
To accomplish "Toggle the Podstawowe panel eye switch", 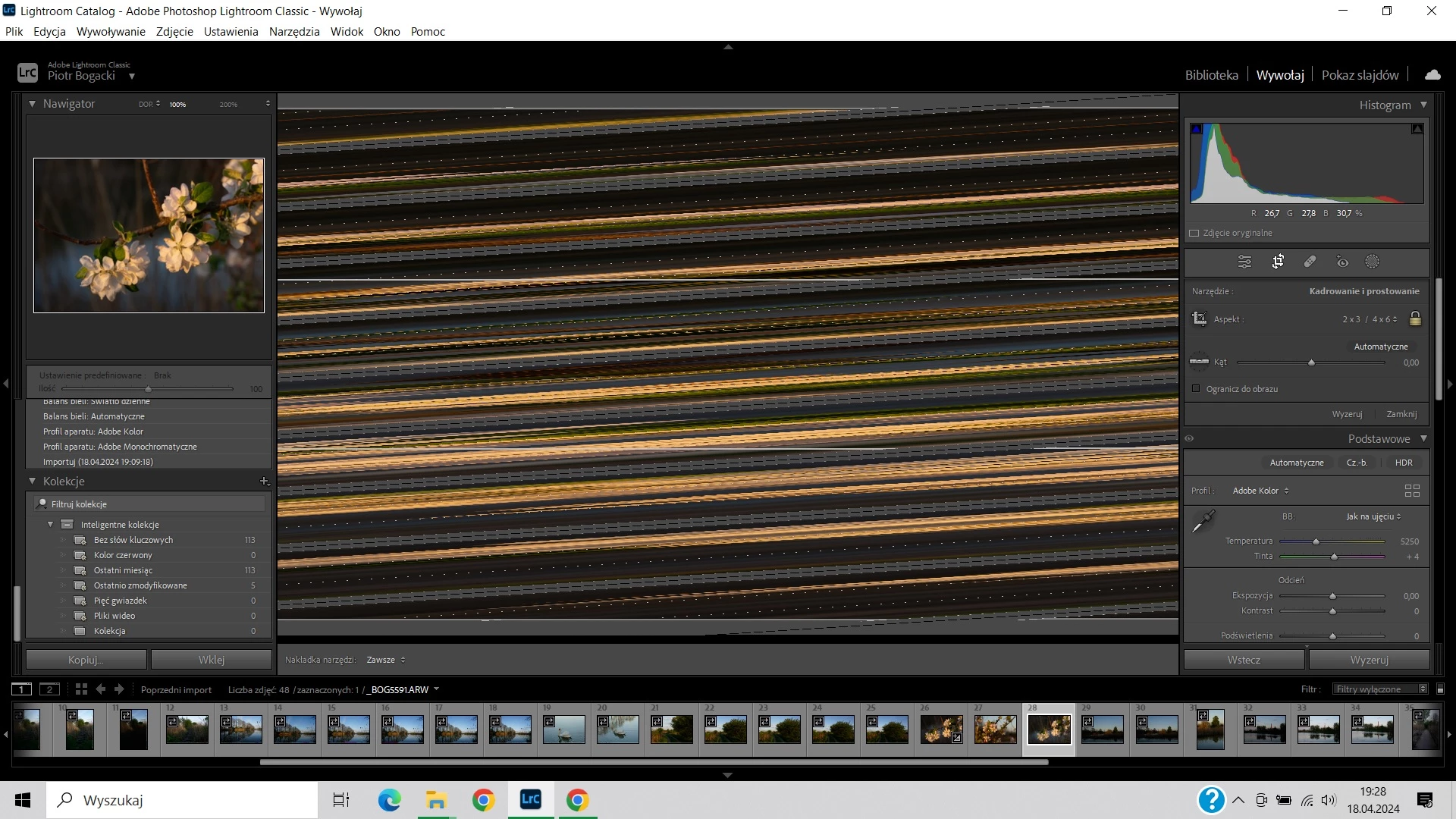I will [x=1189, y=438].
